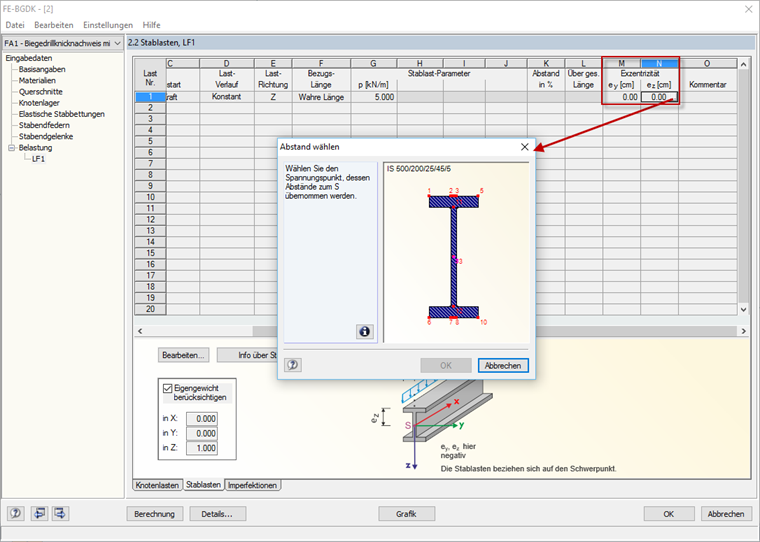
Task: Switch to the Stablasten tab
Action: point(204,485)
